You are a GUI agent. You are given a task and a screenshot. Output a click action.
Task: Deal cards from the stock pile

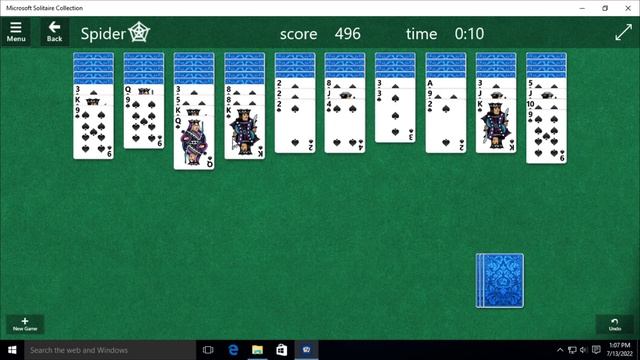500,281
